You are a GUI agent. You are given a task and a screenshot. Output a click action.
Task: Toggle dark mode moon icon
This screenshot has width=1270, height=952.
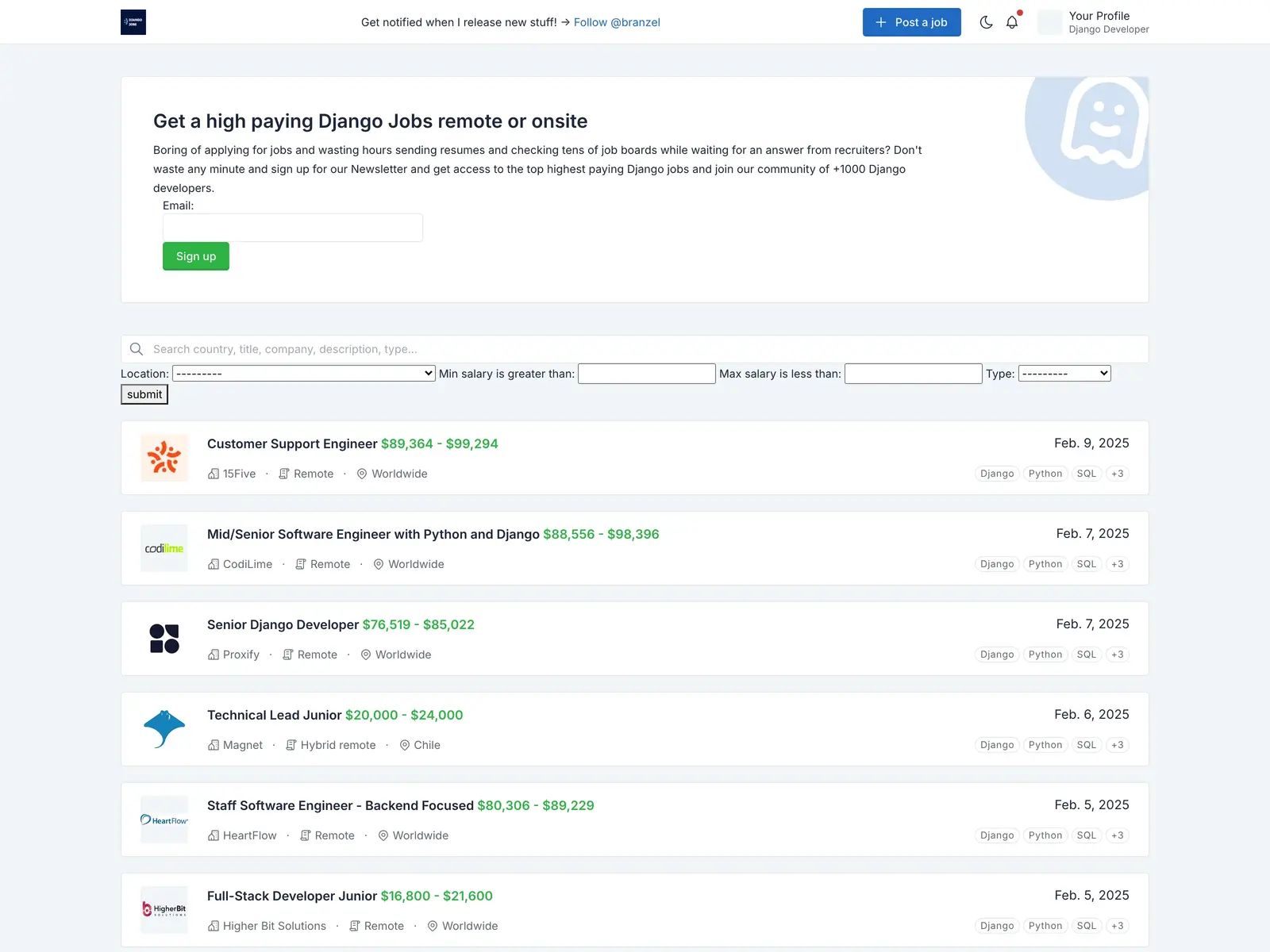[986, 22]
